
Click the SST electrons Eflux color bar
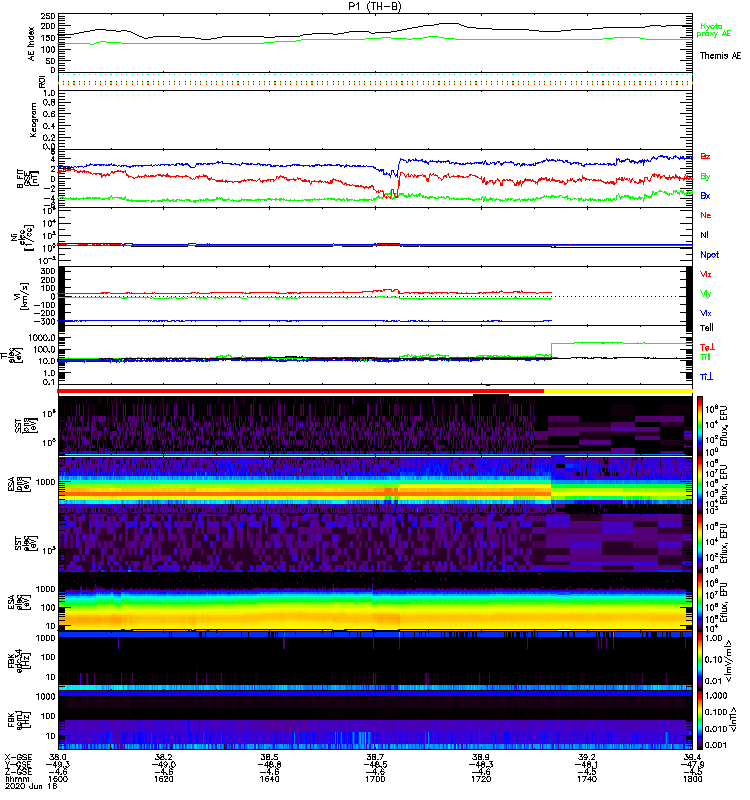click(x=700, y=542)
